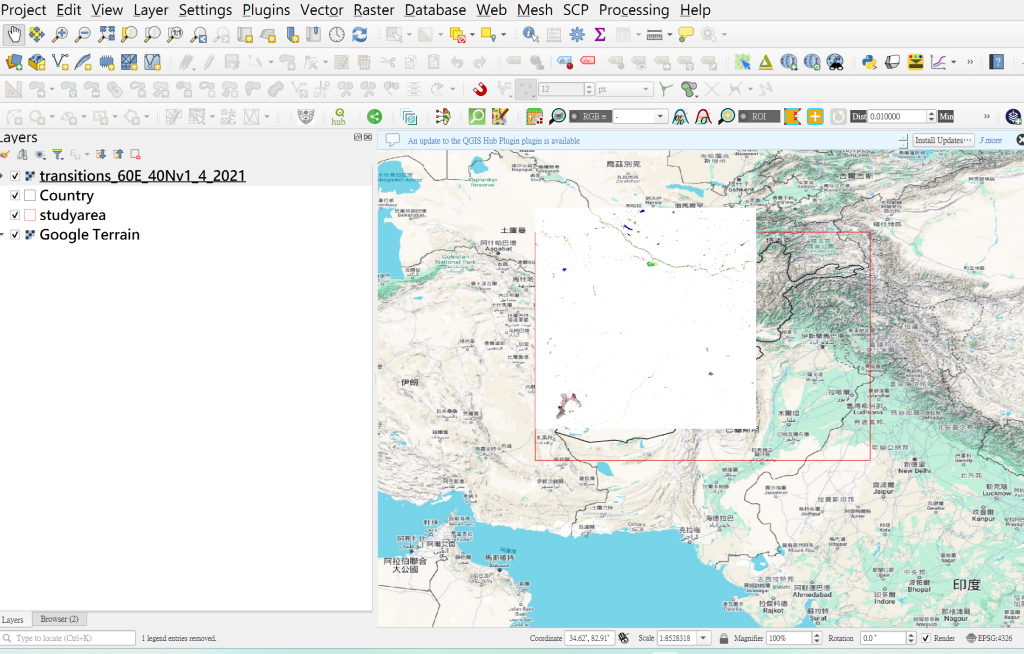
Task: Click the SCP standard deviation stretch icon
Action: [x=703, y=116]
